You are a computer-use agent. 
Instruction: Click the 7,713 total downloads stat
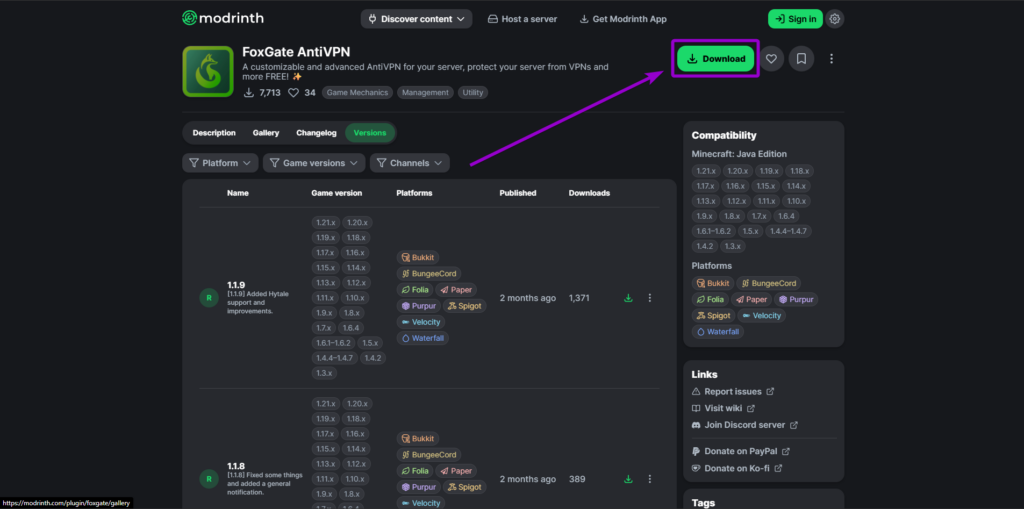(x=262, y=93)
